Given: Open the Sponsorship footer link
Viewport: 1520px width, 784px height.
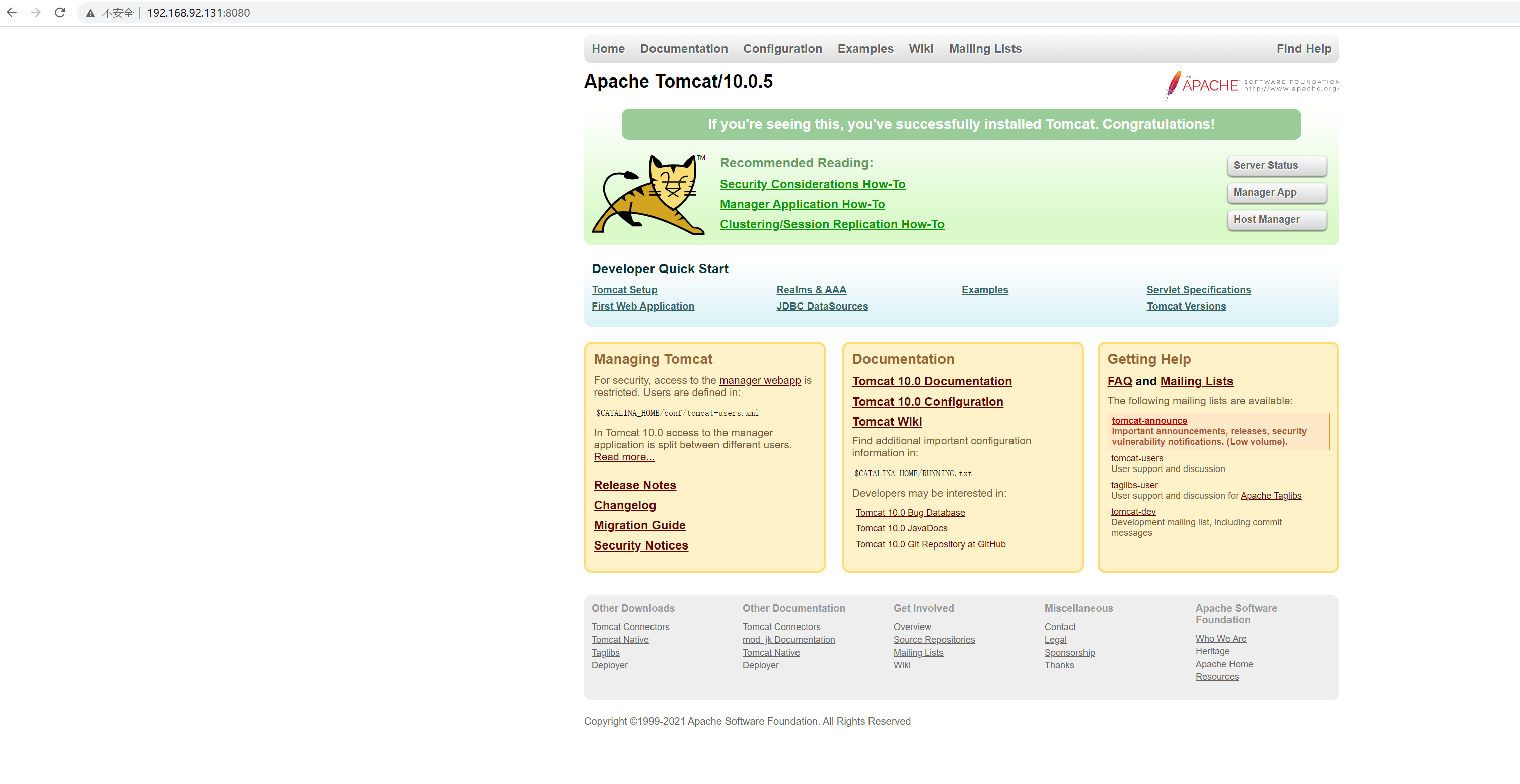Looking at the screenshot, I should point(1069,653).
